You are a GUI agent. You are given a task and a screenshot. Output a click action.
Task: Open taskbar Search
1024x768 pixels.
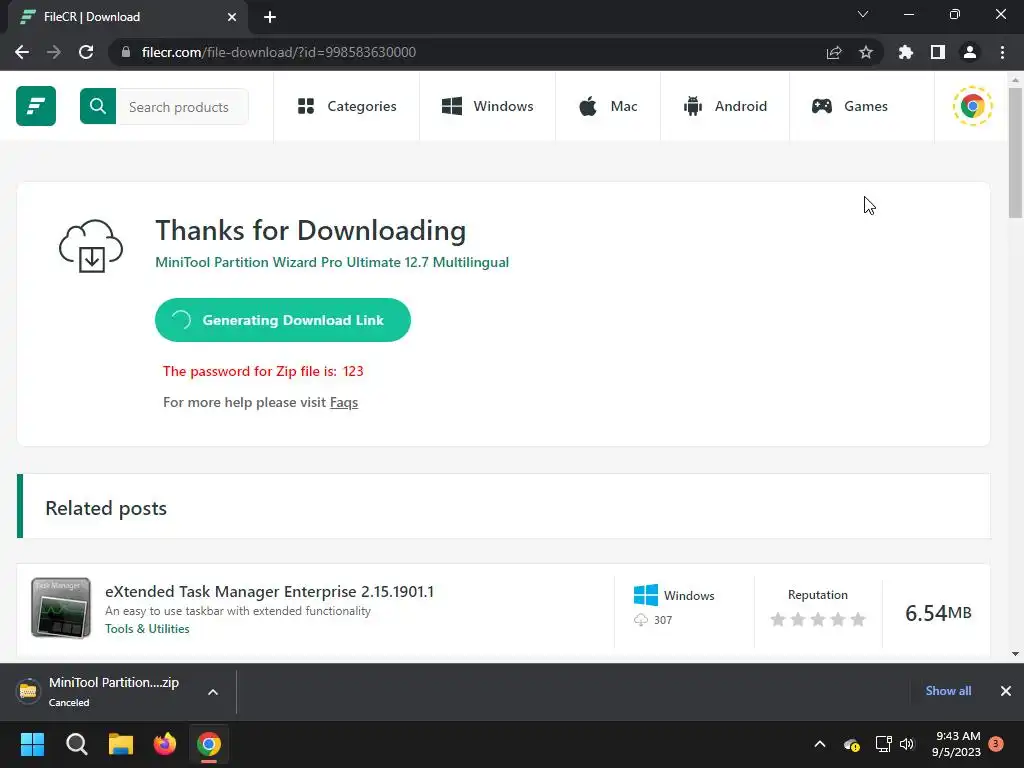point(77,744)
